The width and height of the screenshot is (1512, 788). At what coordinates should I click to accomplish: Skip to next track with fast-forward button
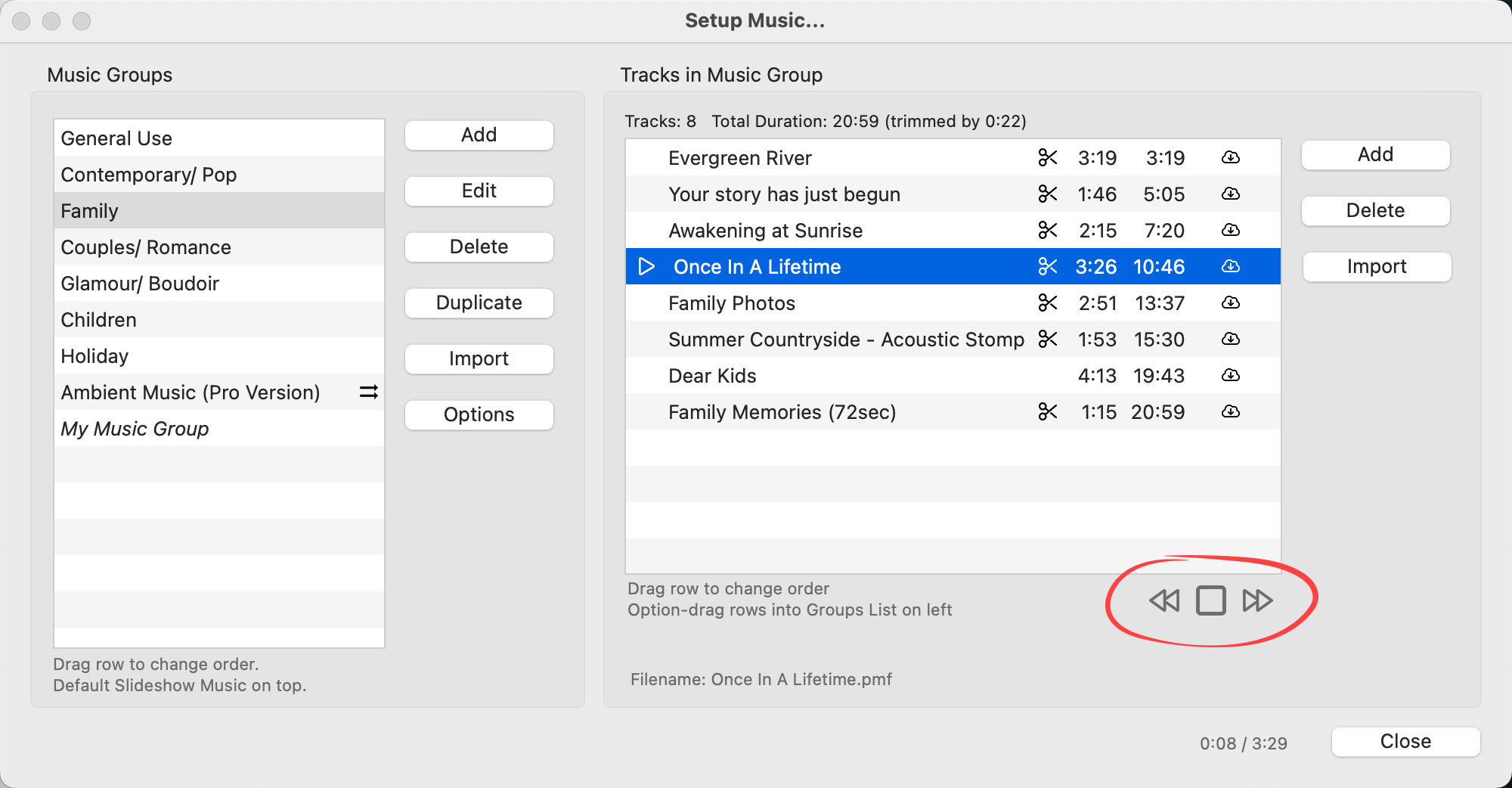(x=1257, y=600)
